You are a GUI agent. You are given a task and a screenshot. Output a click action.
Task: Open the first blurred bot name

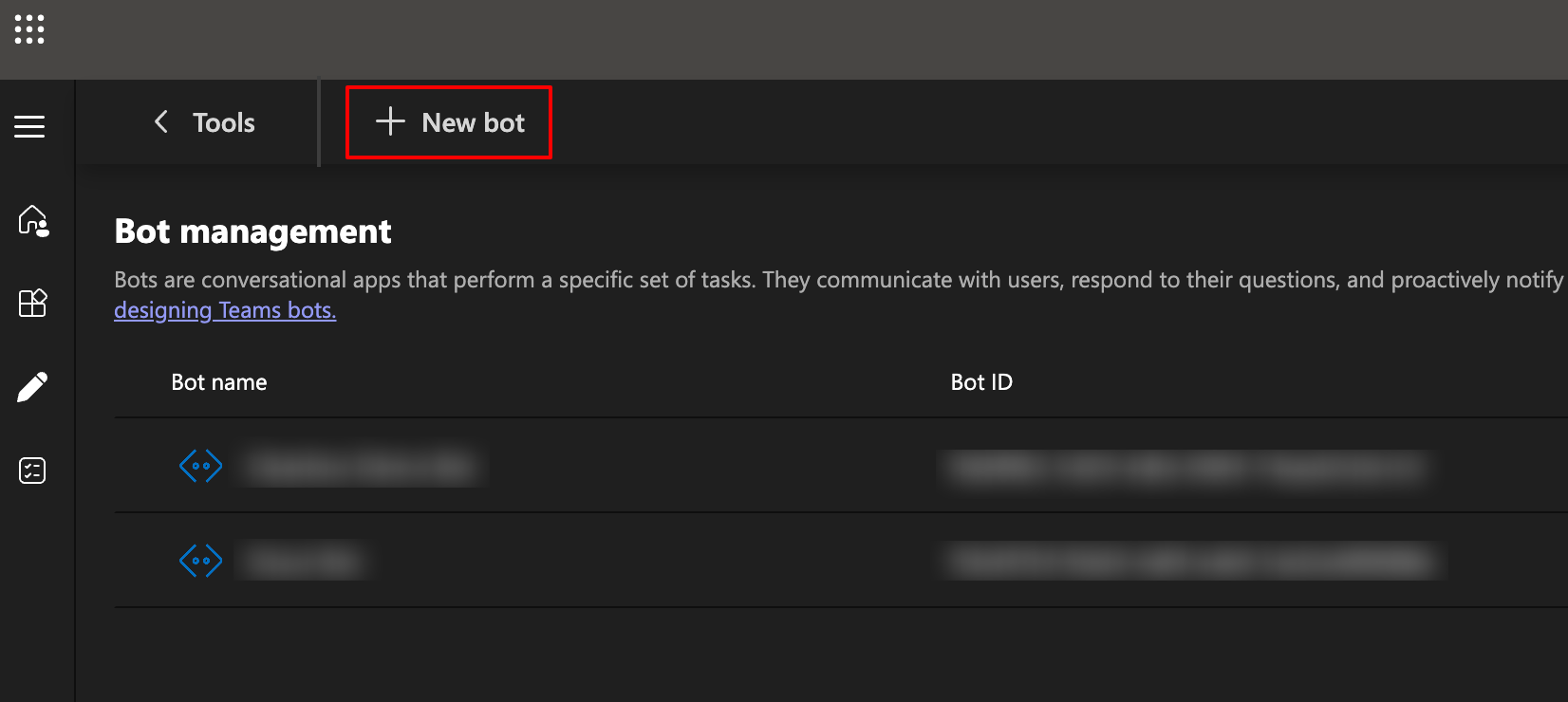point(361,467)
